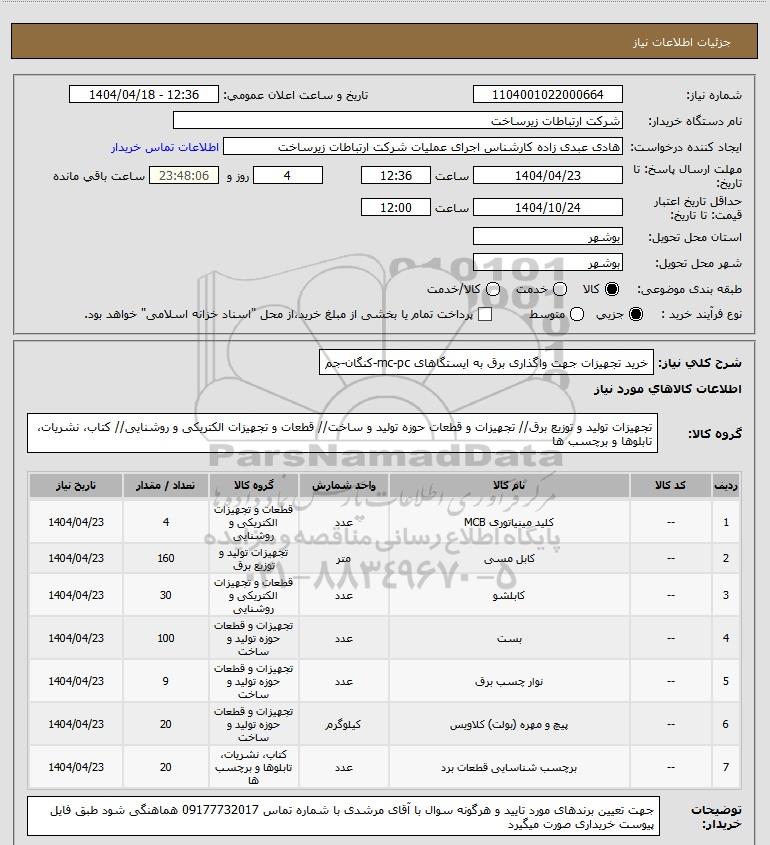
Task: Select the کابلشو item cell
Action: (509, 595)
